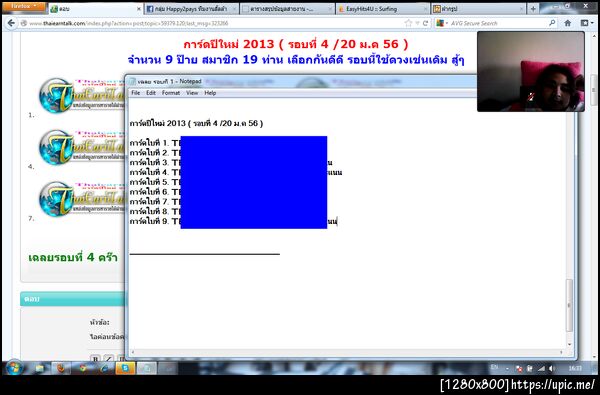Open the address bar history dropdown arrow
This screenshot has height=395, width=600.
pyautogui.click(x=417, y=24)
